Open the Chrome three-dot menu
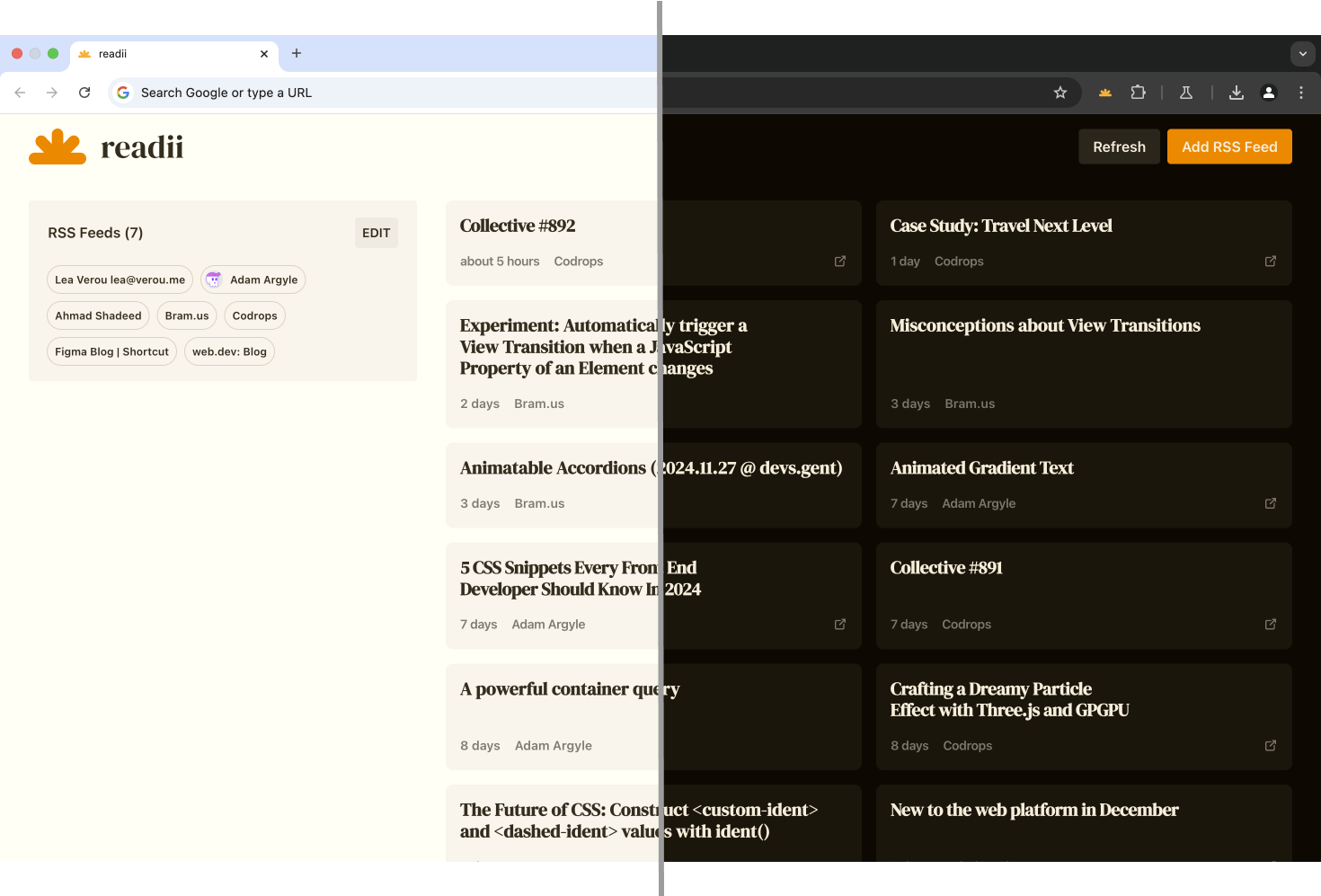The height and width of the screenshot is (896, 1321). [1300, 92]
